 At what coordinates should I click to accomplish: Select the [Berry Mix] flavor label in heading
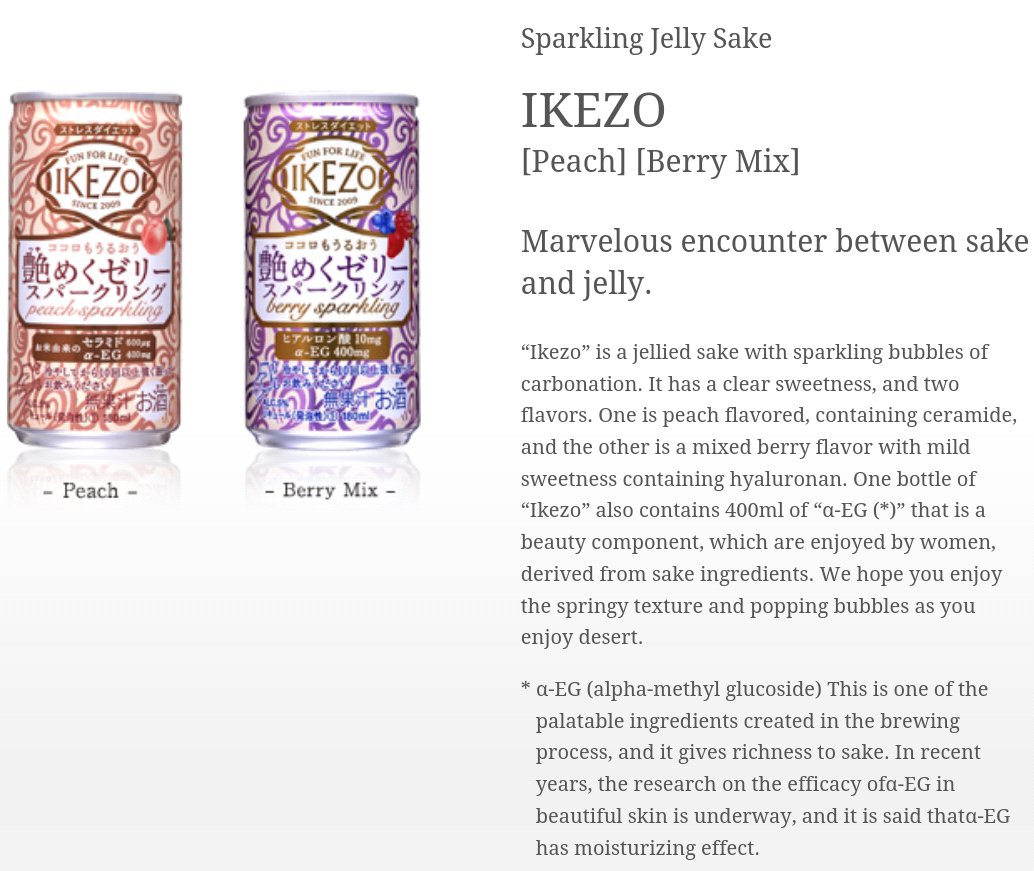pyautogui.click(x=718, y=161)
